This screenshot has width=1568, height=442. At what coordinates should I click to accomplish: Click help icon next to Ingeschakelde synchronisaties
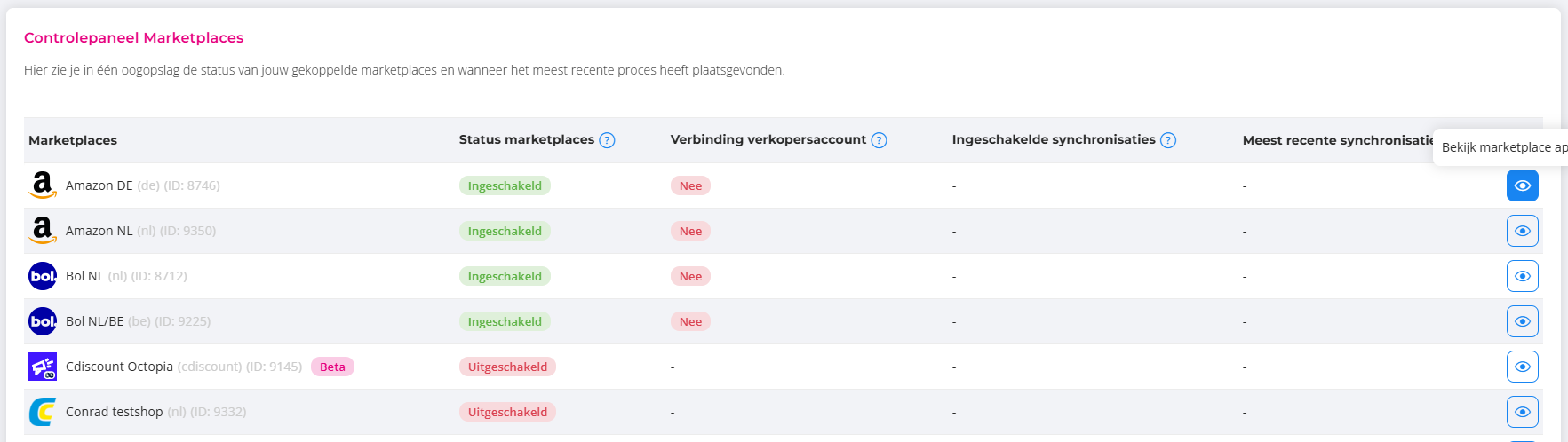[x=1168, y=140]
